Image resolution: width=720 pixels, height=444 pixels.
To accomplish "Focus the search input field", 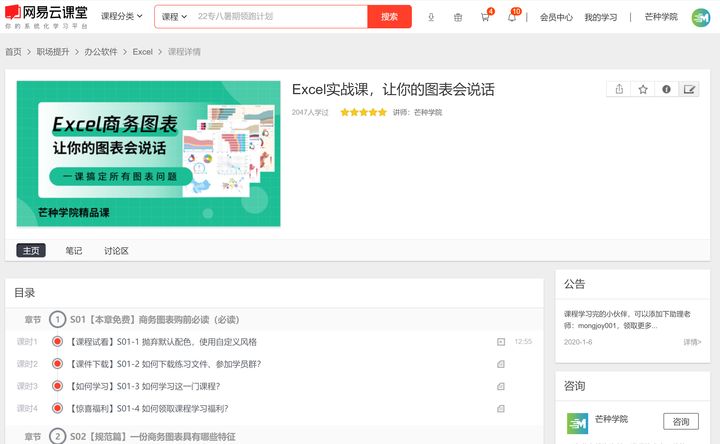I will tap(280, 17).
